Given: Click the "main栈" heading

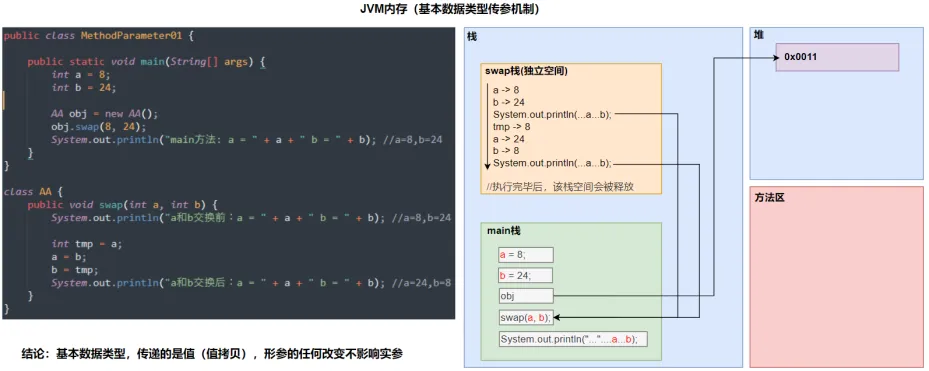Looking at the screenshot, I should coord(504,230).
